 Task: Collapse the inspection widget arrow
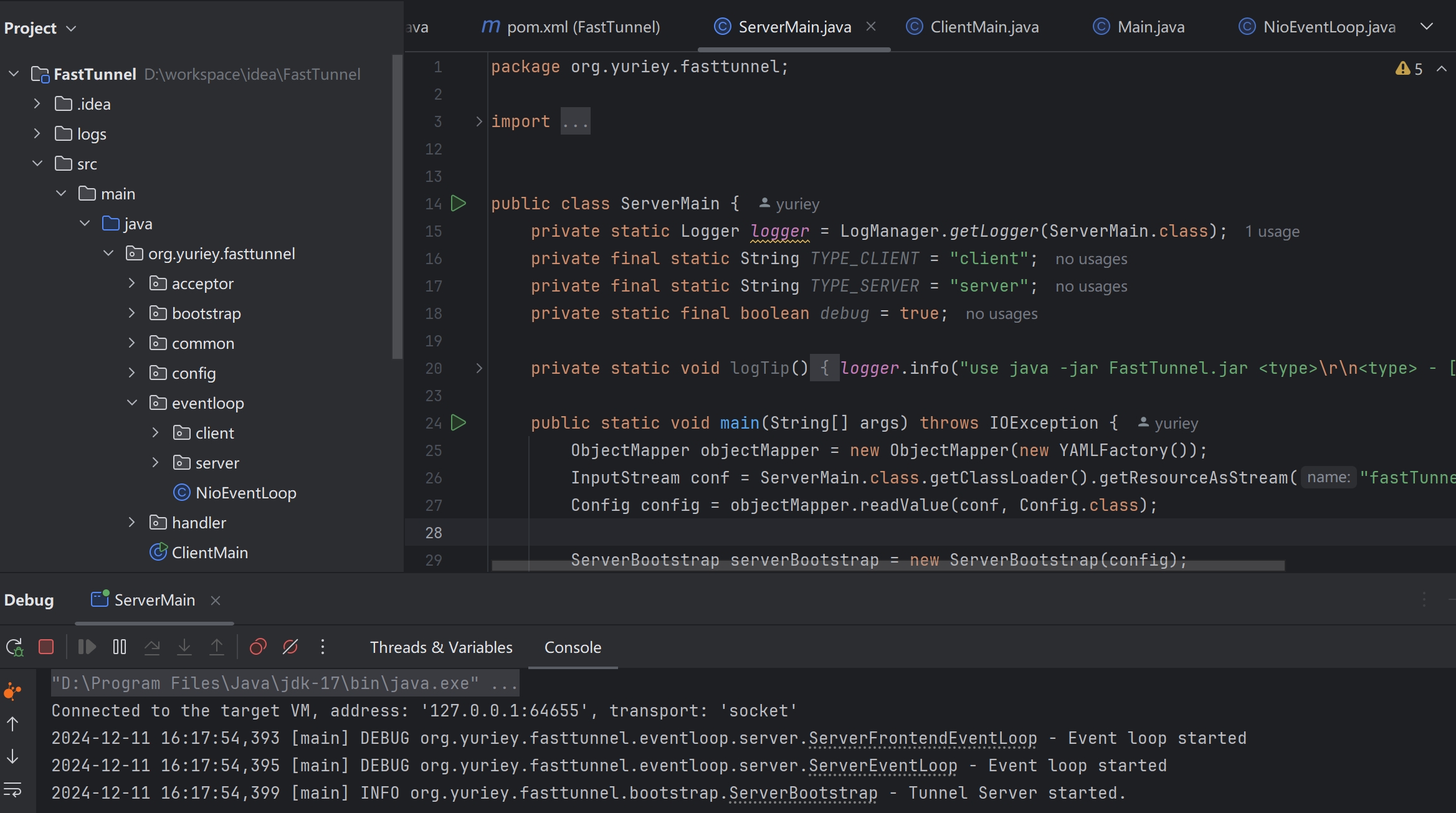point(1442,69)
